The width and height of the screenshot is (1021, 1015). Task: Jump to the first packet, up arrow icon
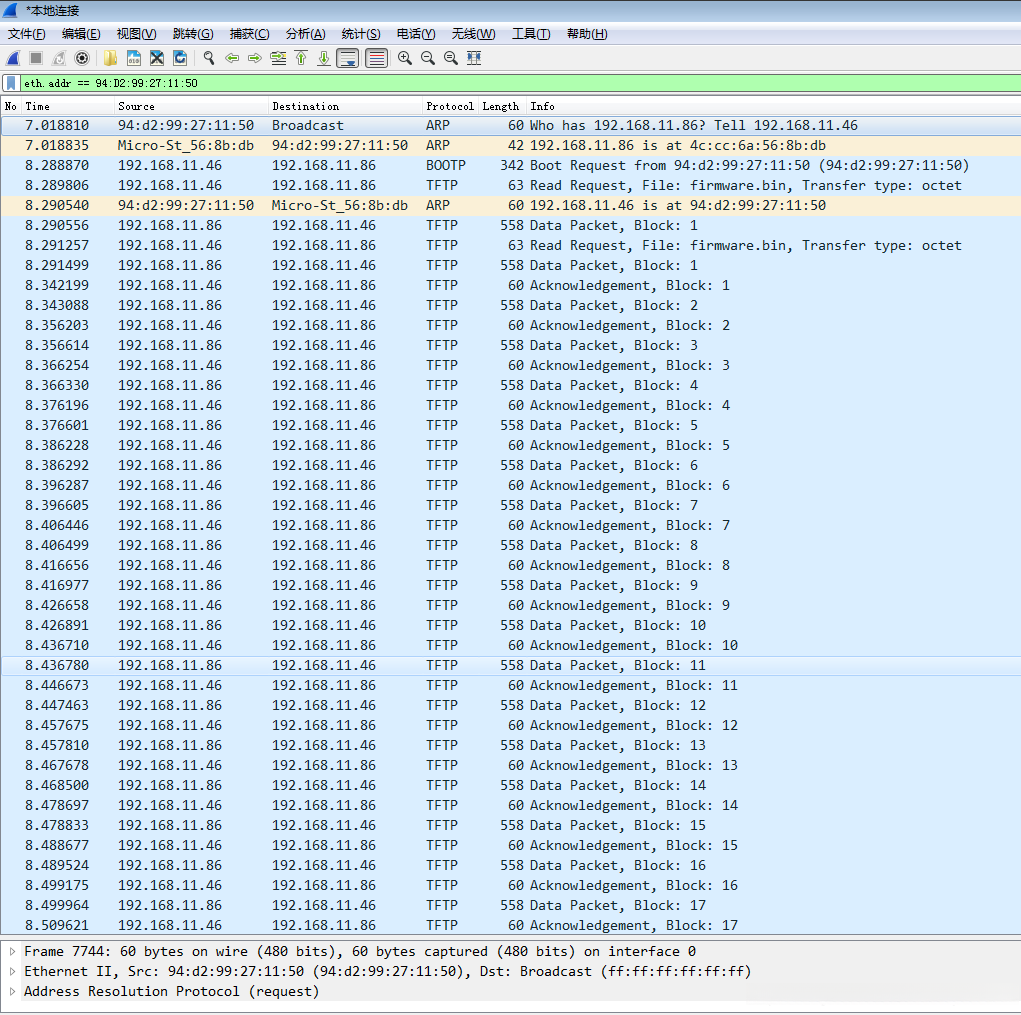pyautogui.click(x=301, y=59)
